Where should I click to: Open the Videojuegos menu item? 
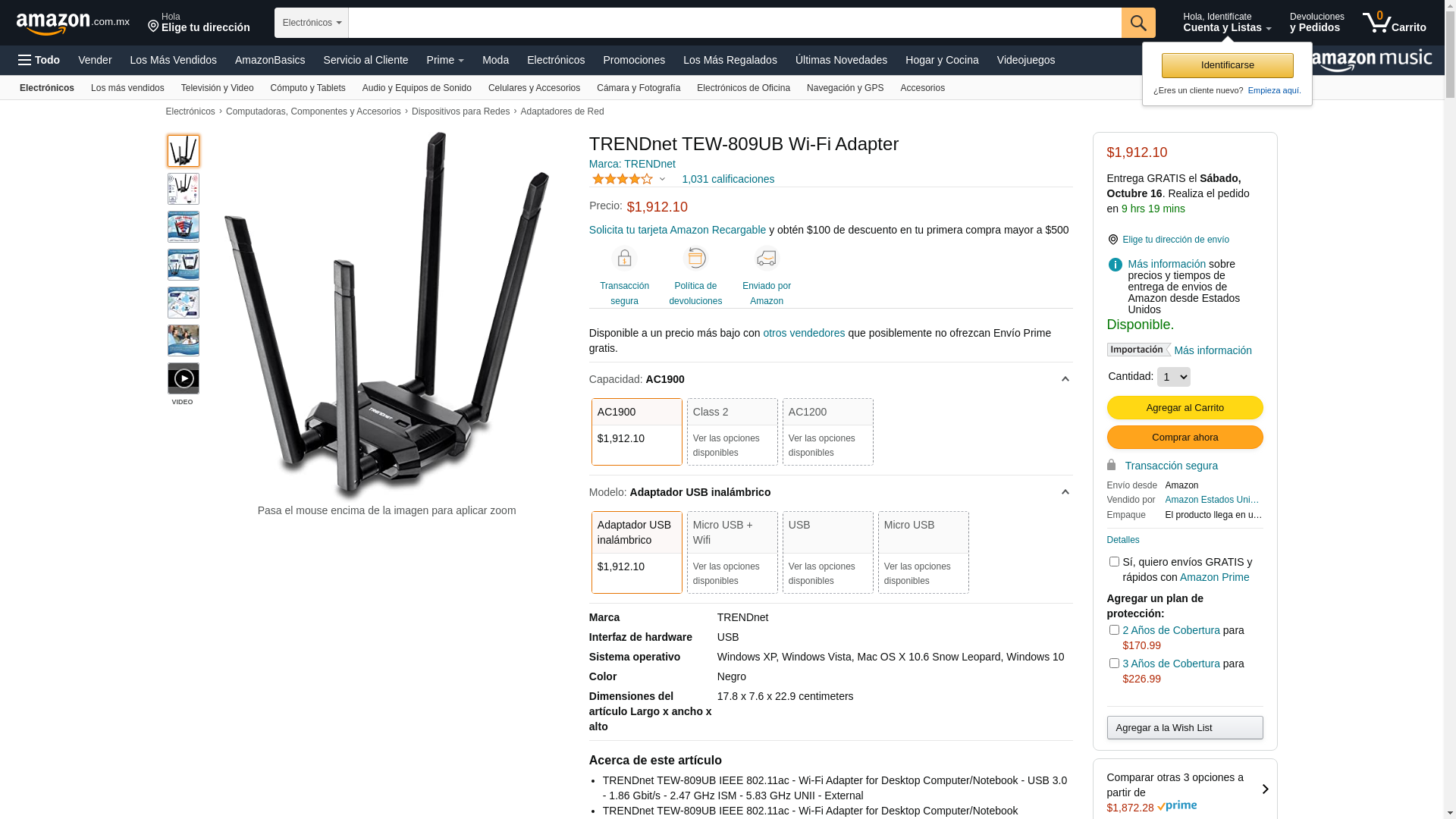coord(1025,60)
